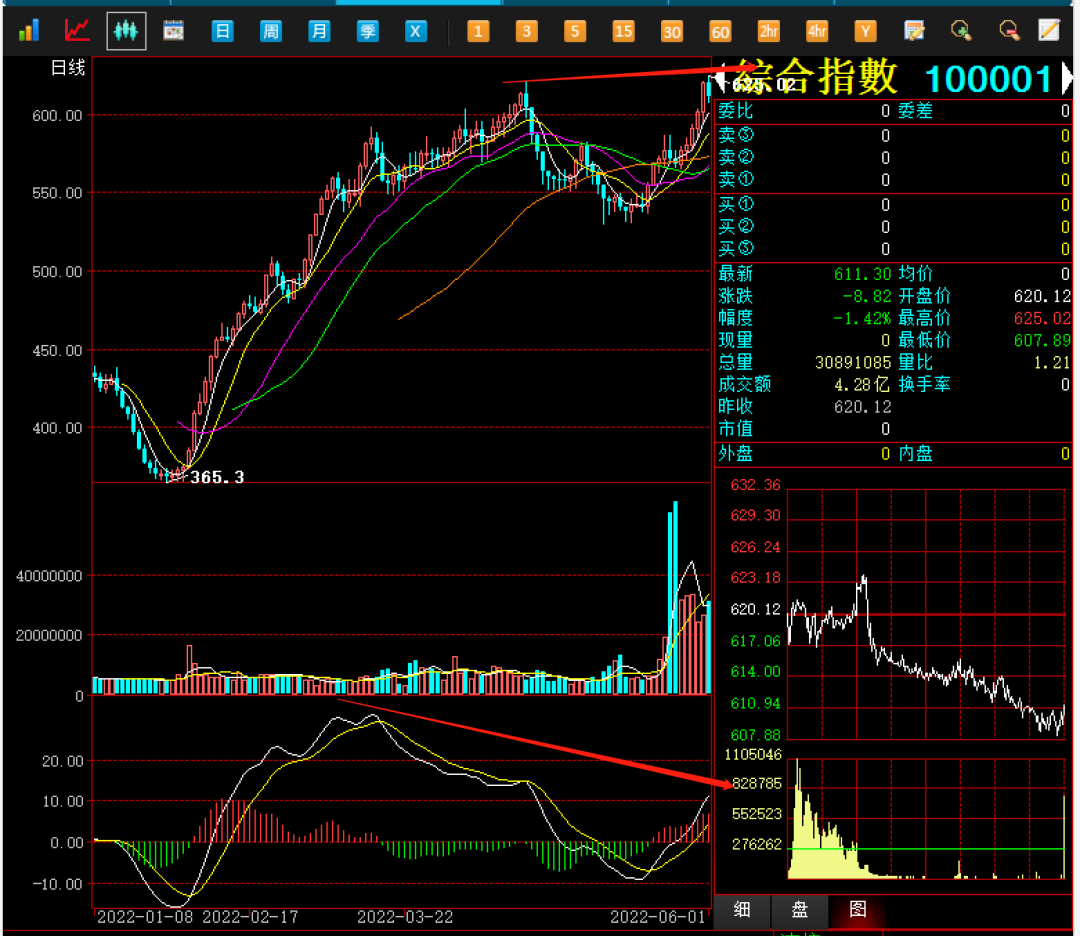
Task: Select the candlestick chart icon
Action: coord(126,31)
